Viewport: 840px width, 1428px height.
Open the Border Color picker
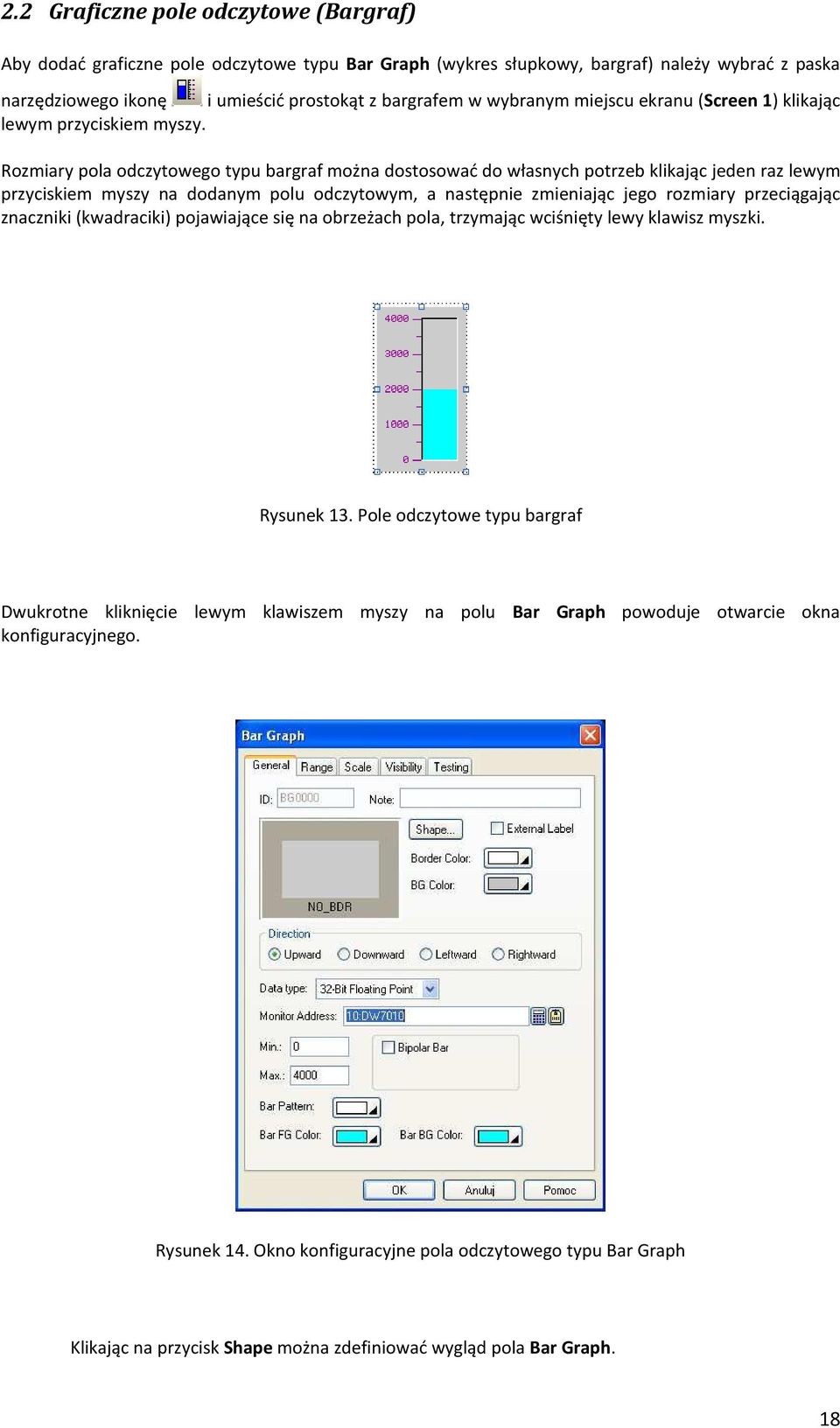(508, 858)
